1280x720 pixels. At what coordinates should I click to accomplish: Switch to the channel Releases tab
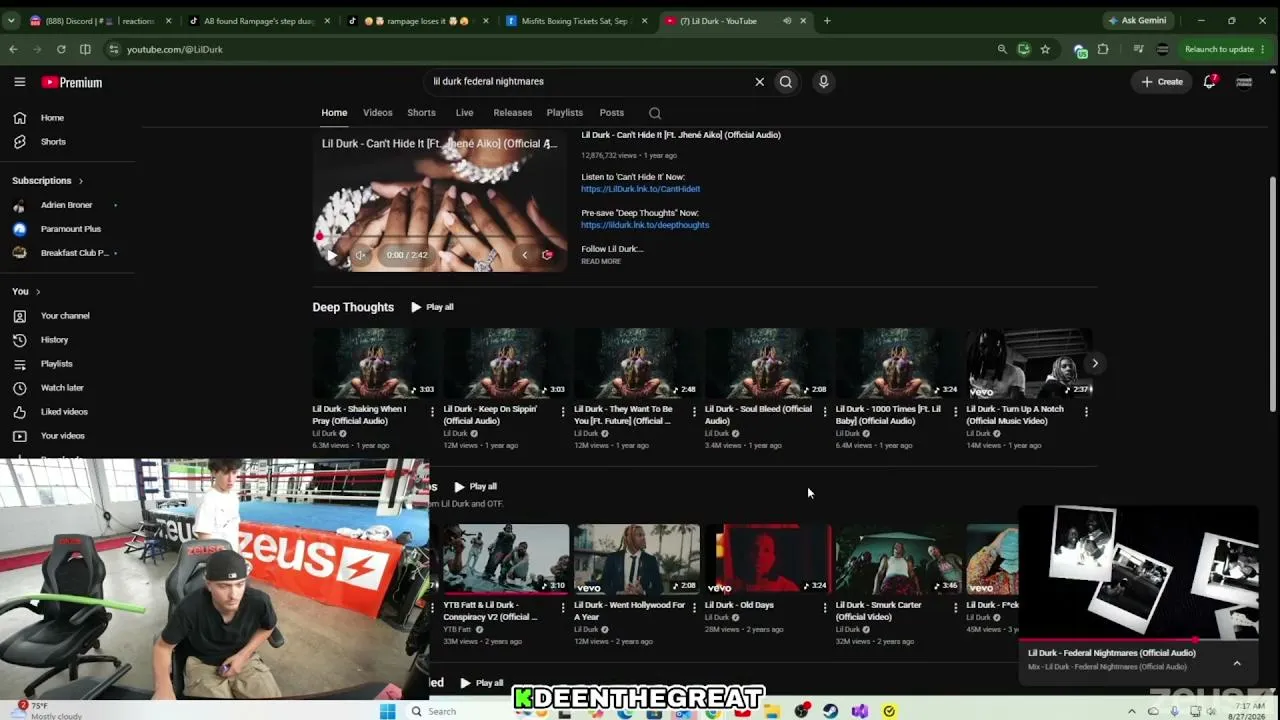click(513, 113)
